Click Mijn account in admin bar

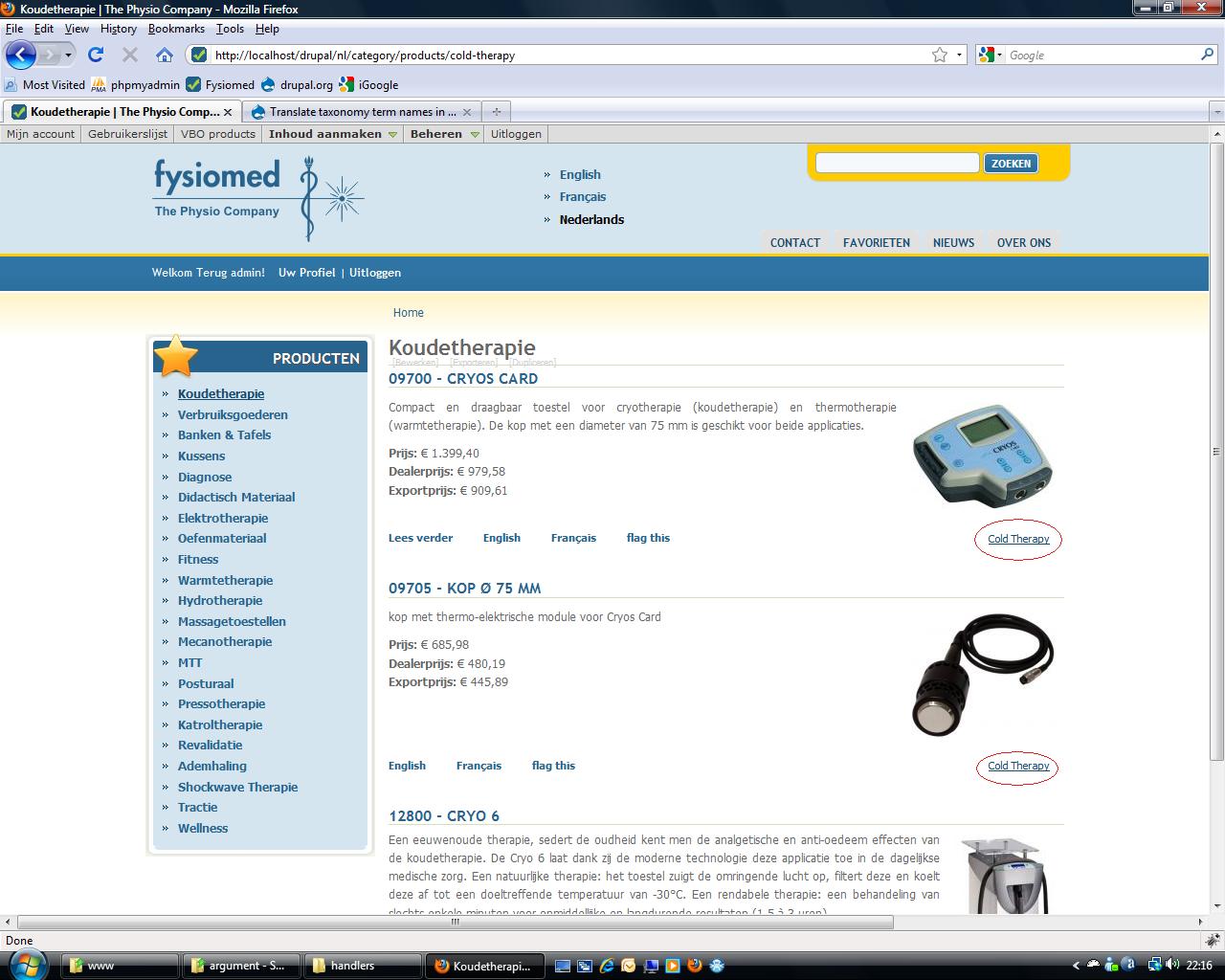(x=40, y=134)
